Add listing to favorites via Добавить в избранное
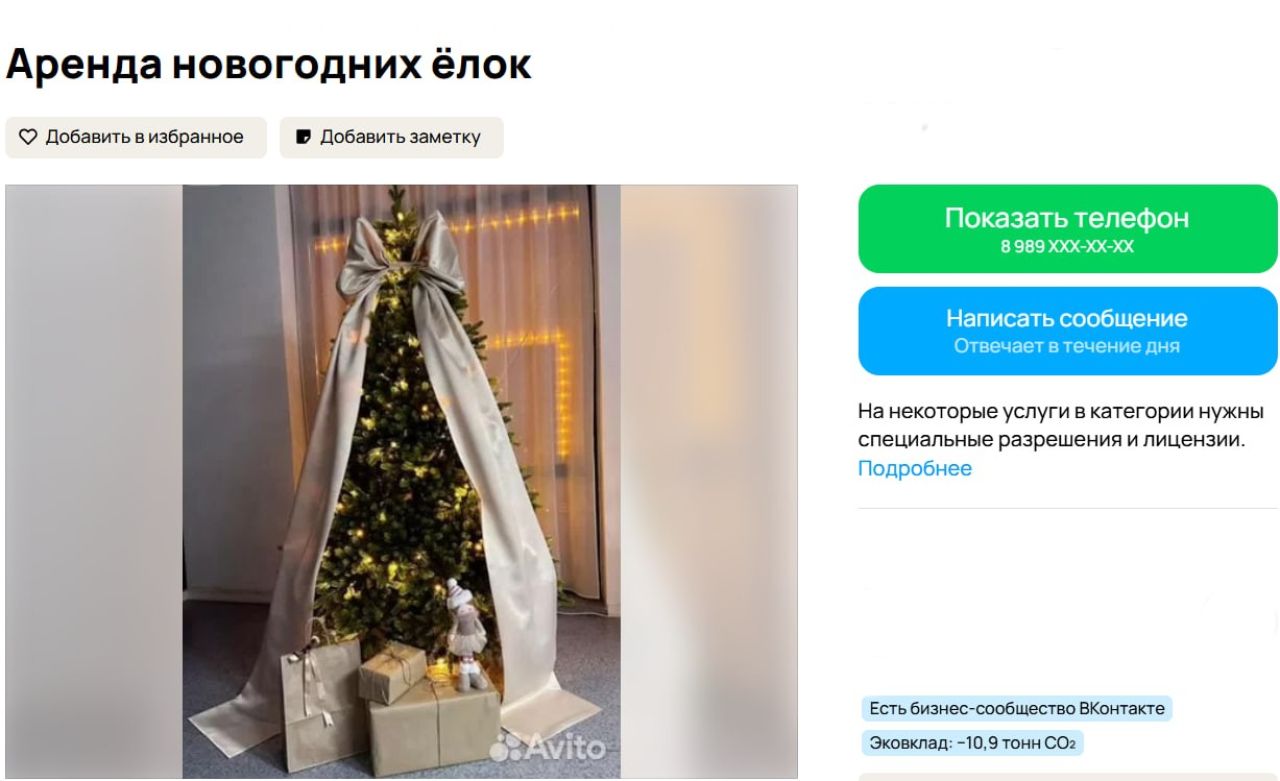The height and width of the screenshot is (781, 1280). pos(136,137)
